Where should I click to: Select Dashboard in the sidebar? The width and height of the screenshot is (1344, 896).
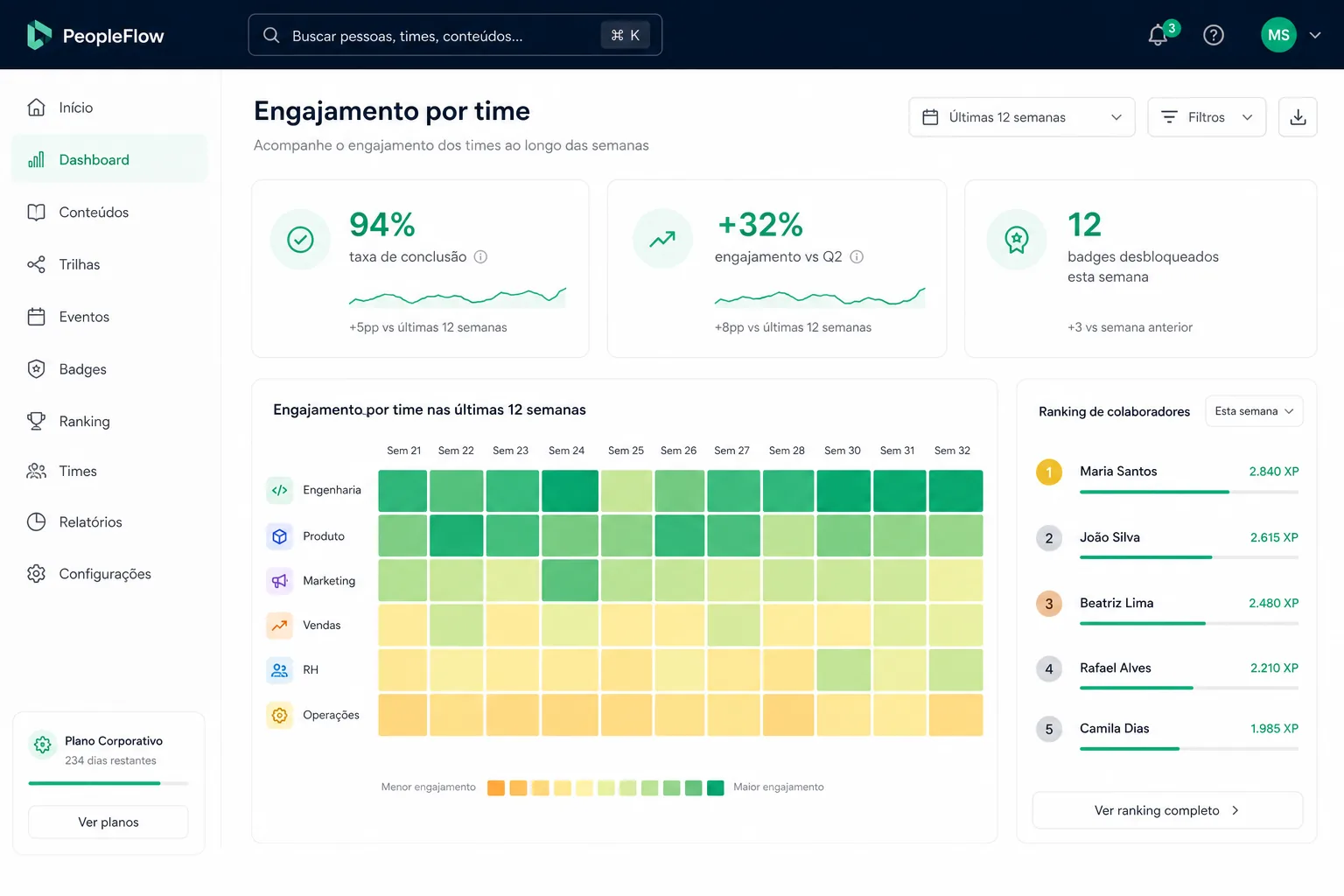pos(109,159)
